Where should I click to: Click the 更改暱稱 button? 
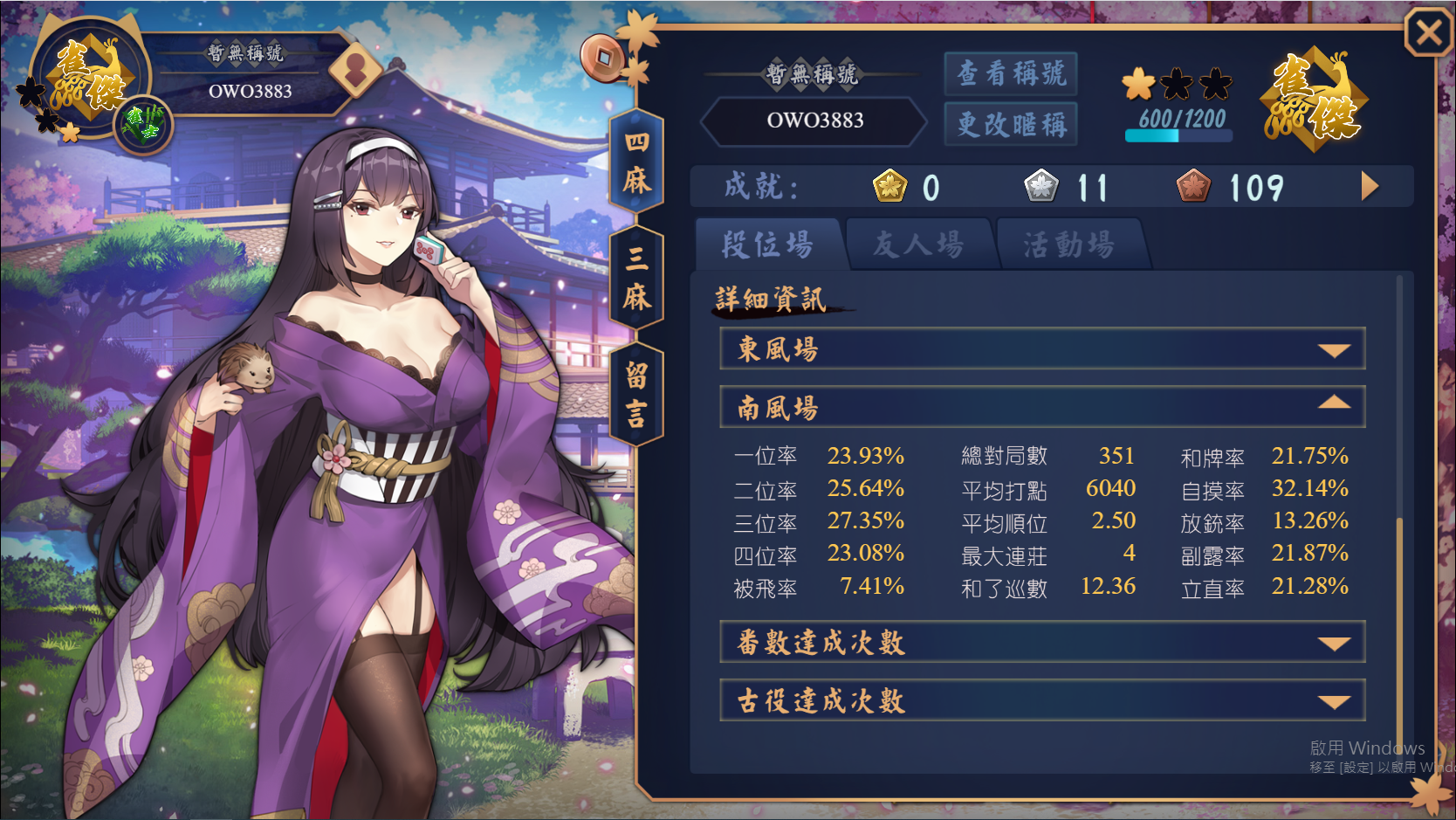click(1011, 124)
